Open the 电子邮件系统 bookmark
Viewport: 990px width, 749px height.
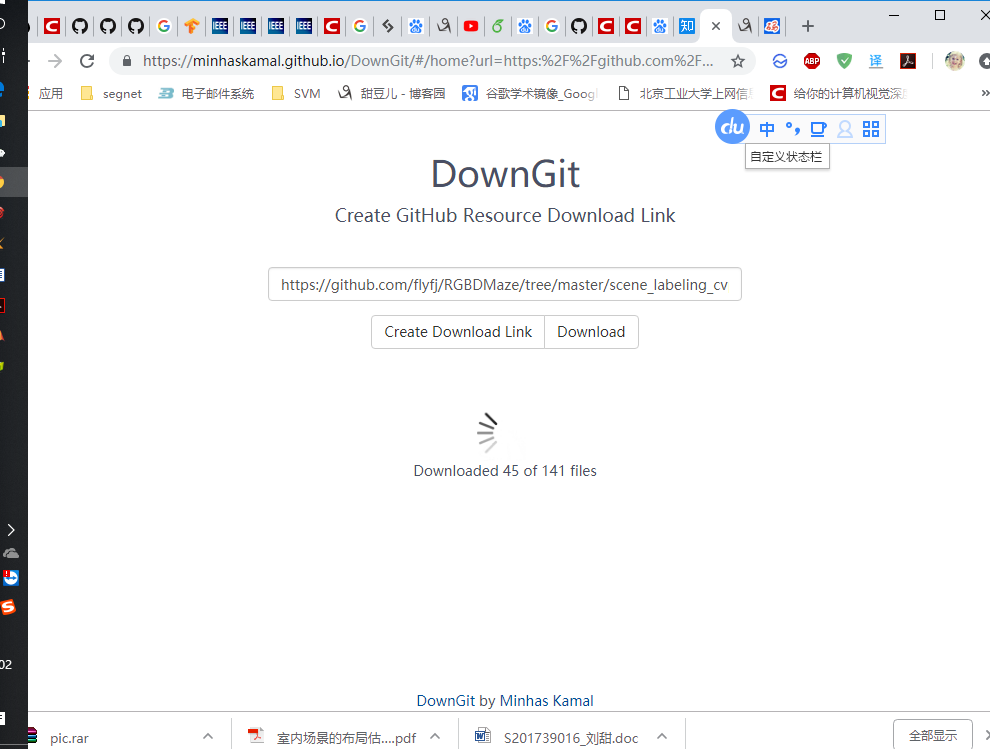(x=206, y=93)
